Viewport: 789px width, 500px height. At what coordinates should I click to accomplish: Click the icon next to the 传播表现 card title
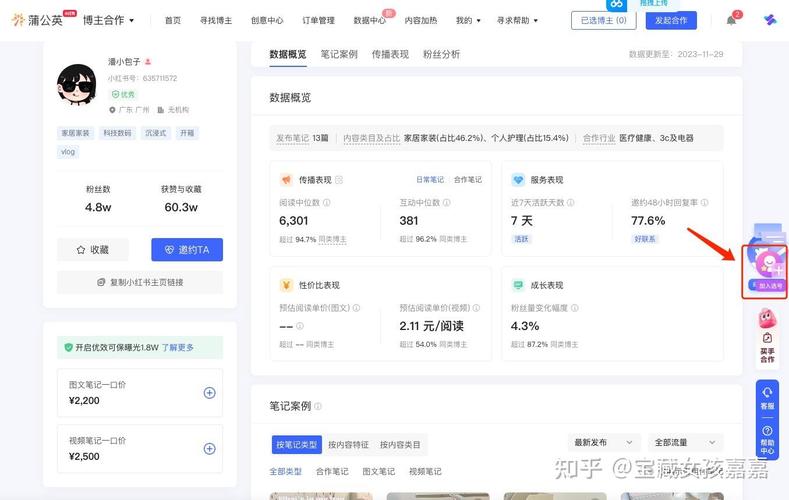click(339, 180)
